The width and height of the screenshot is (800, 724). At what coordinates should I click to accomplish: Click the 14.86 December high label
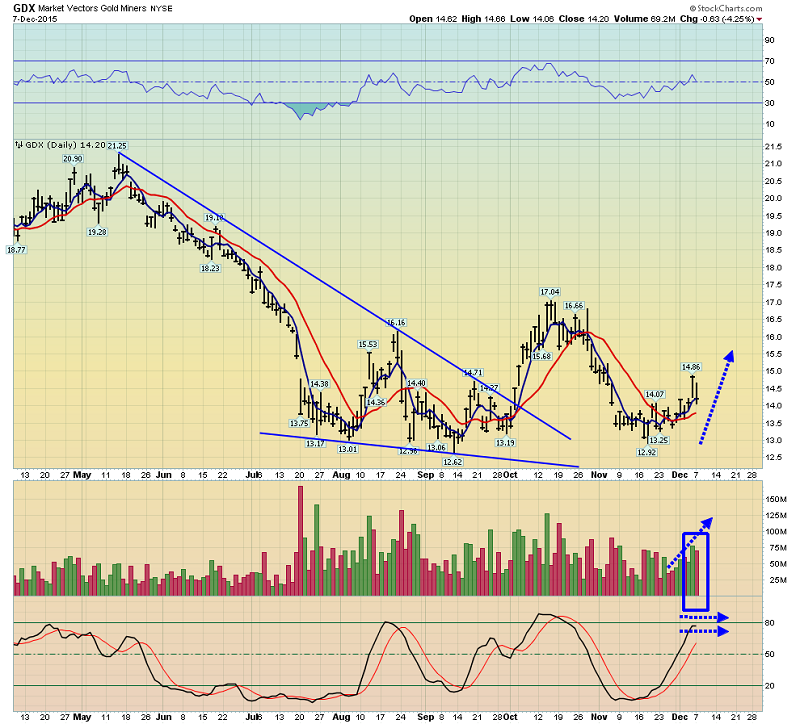click(x=691, y=367)
